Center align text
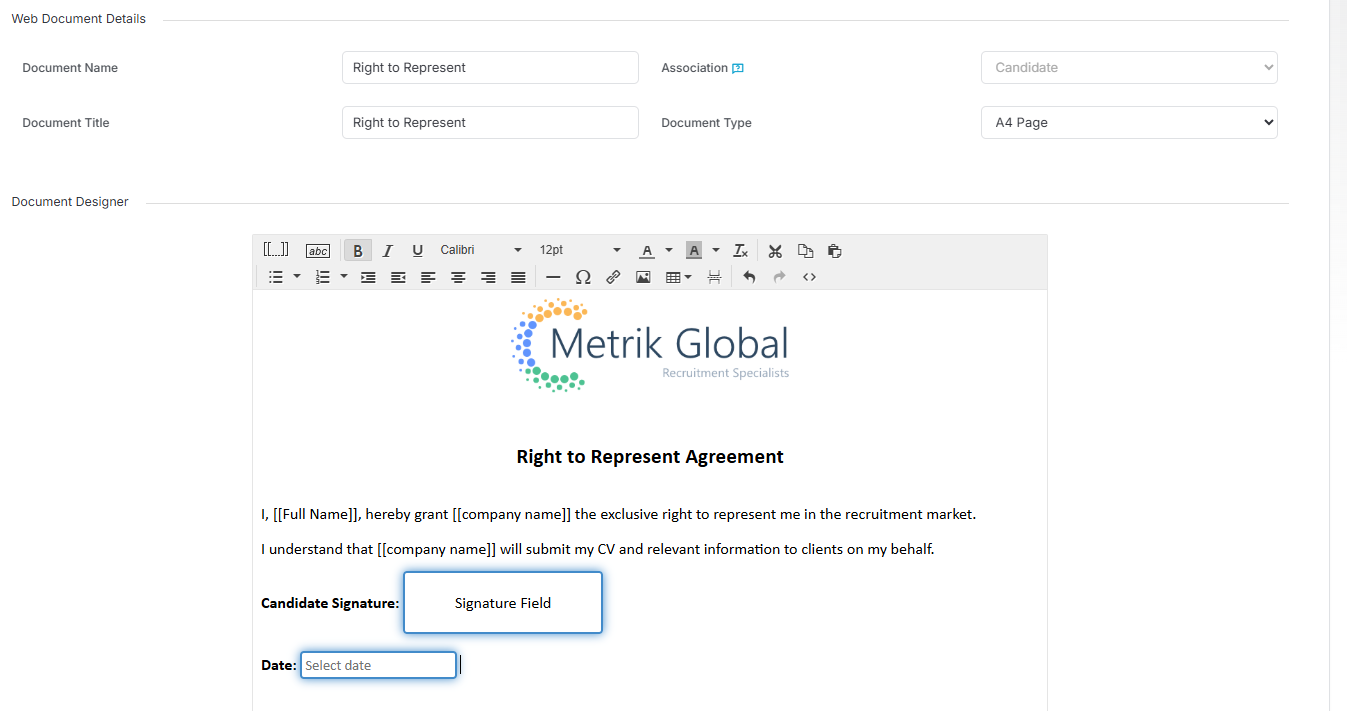The image size is (1347, 711). (458, 277)
